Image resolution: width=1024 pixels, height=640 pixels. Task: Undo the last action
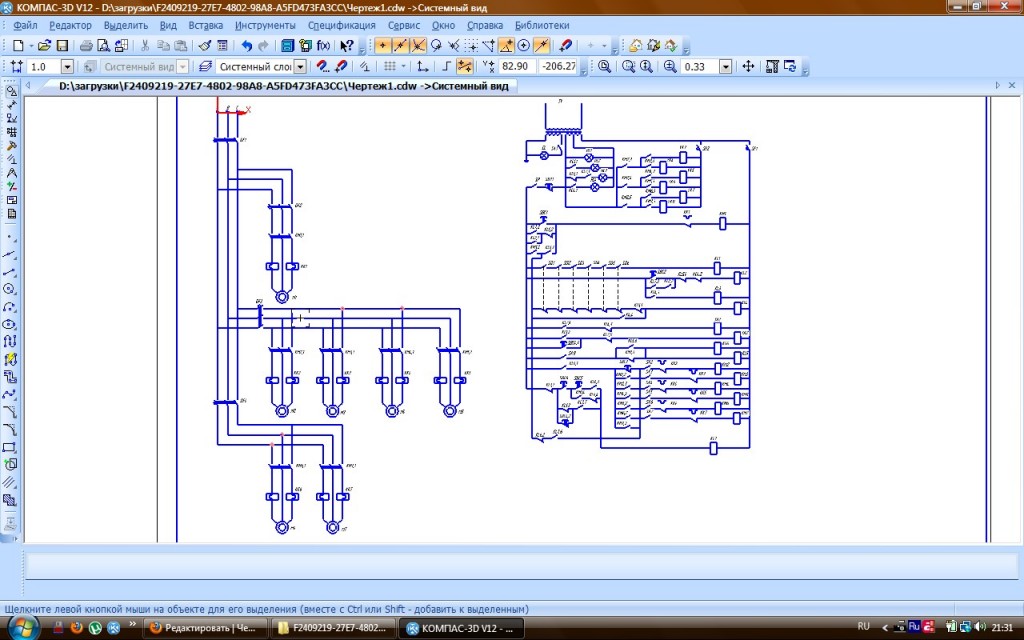point(246,46)
